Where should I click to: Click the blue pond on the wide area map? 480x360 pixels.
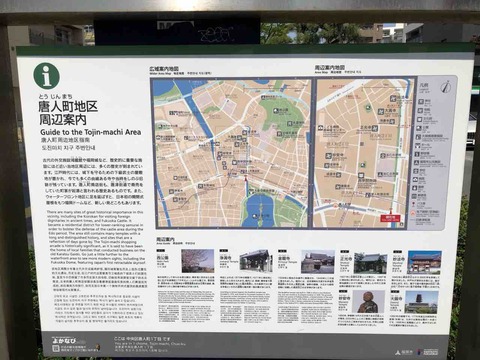[258, 211]
